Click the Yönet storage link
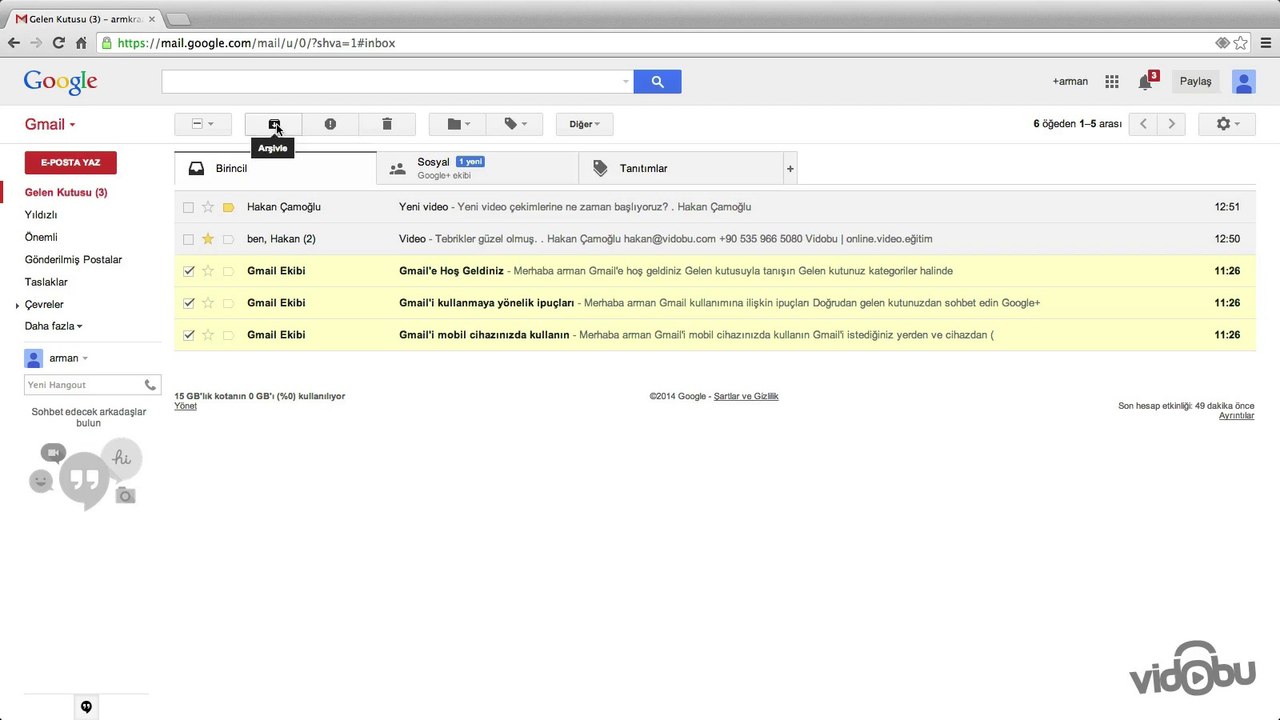Screen dimensions: 1280x720 point(185,406)
